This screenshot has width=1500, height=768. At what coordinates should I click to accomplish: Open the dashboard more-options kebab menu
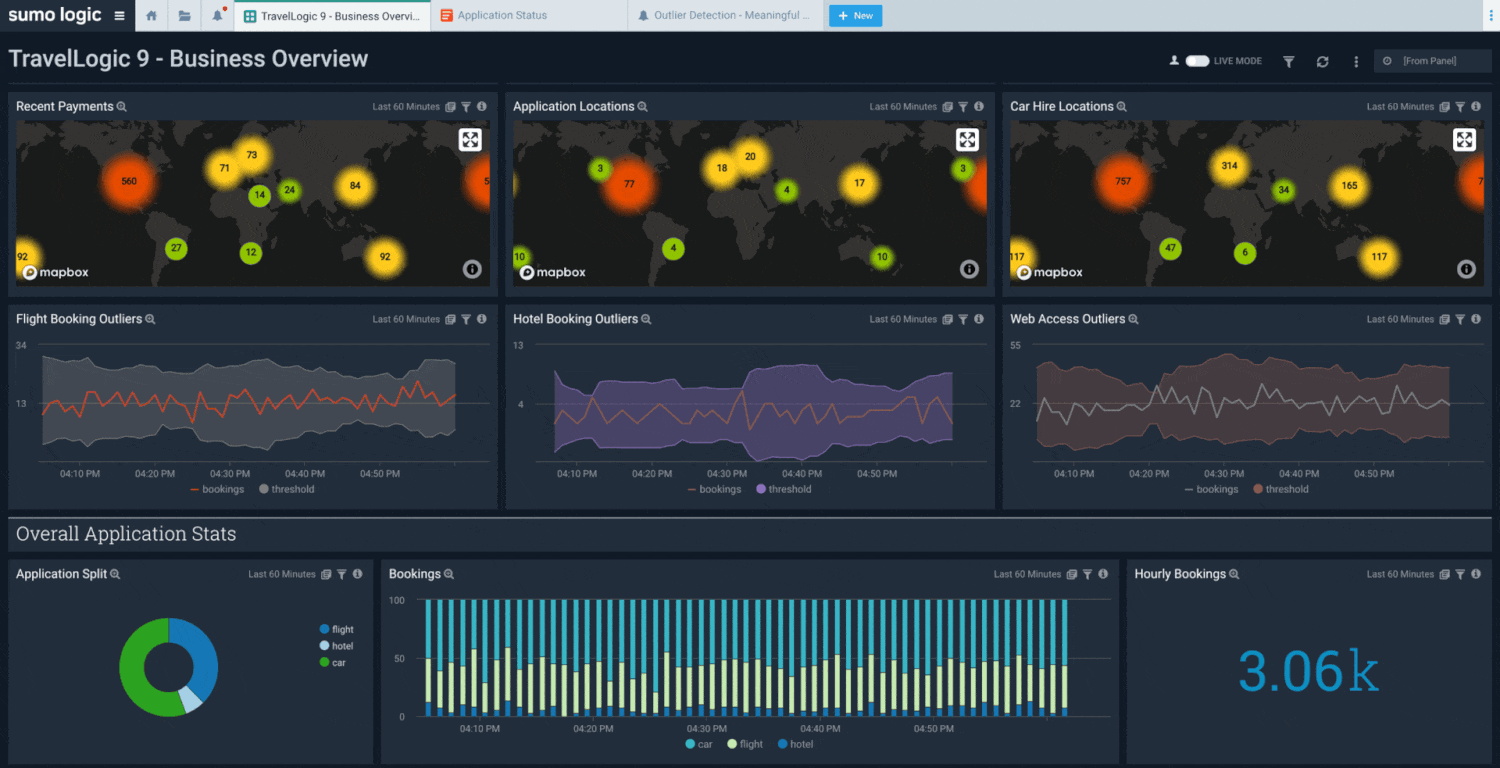click(1356, 61)
